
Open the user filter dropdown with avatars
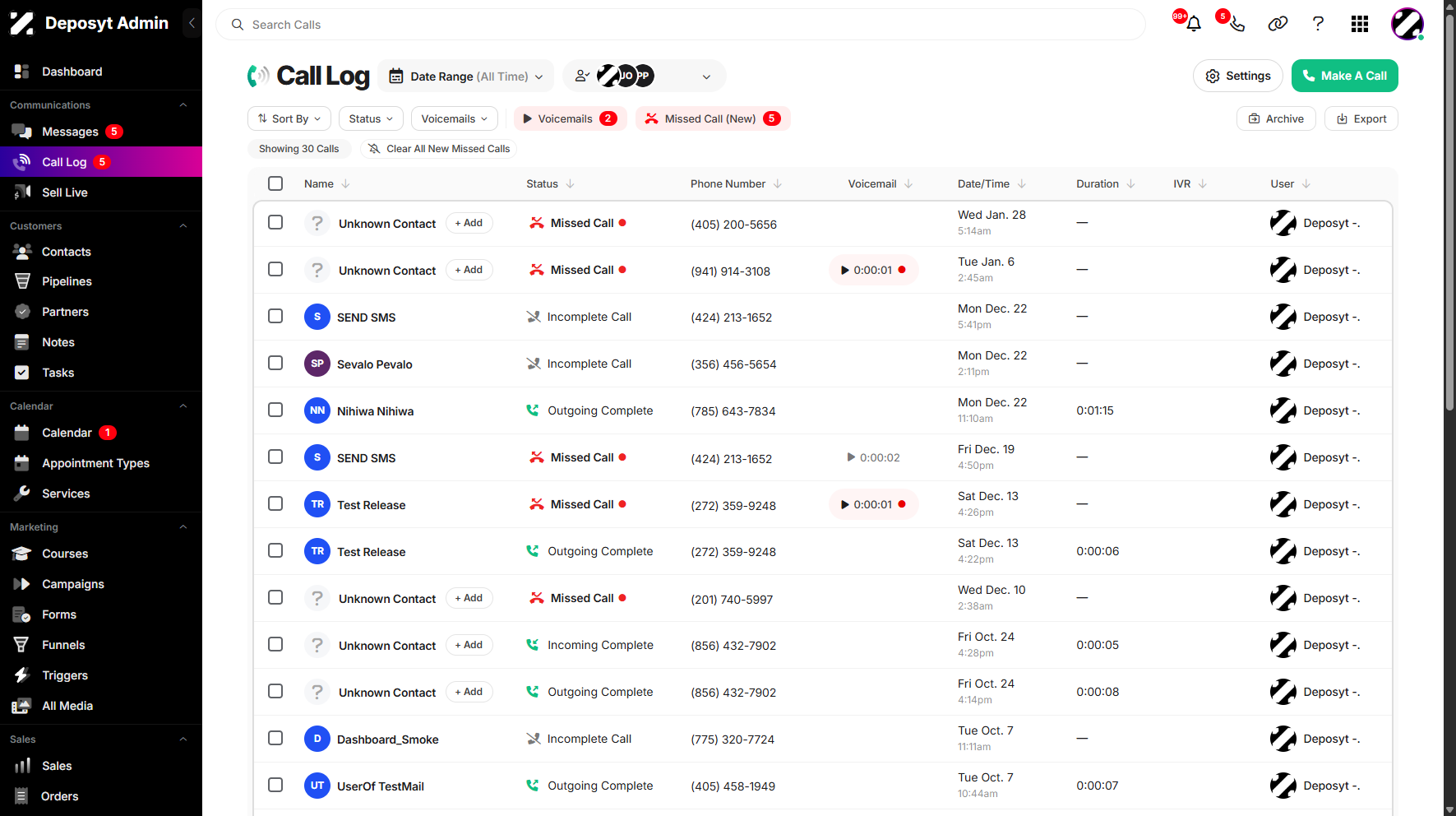coord(644,76)
